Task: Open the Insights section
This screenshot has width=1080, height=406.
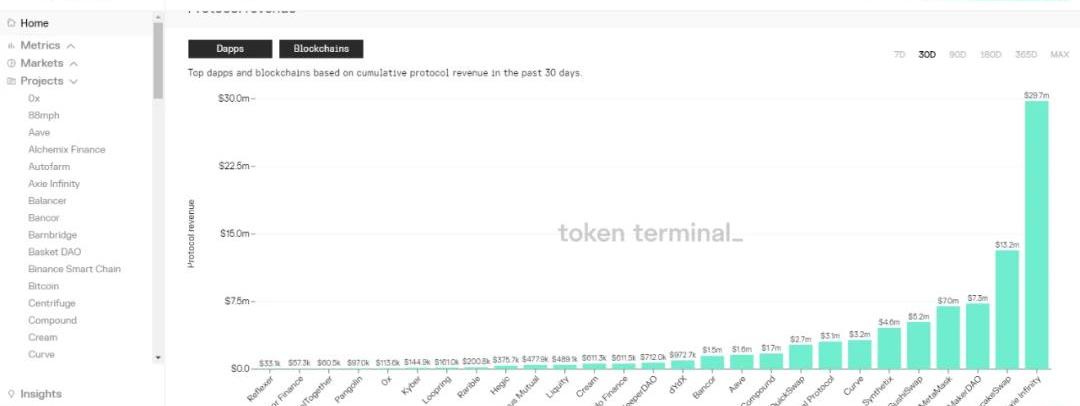Action: click(x=40, y=394)
